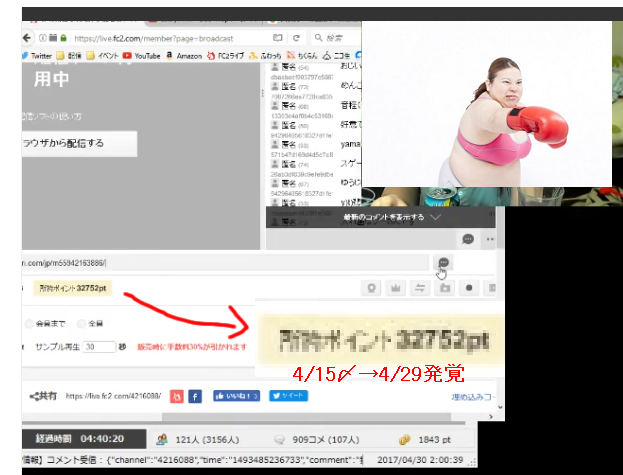This screenshot has width=623, height=475.
Task: Open the Twitter bookmark
Action: click(x=37, y=56)
